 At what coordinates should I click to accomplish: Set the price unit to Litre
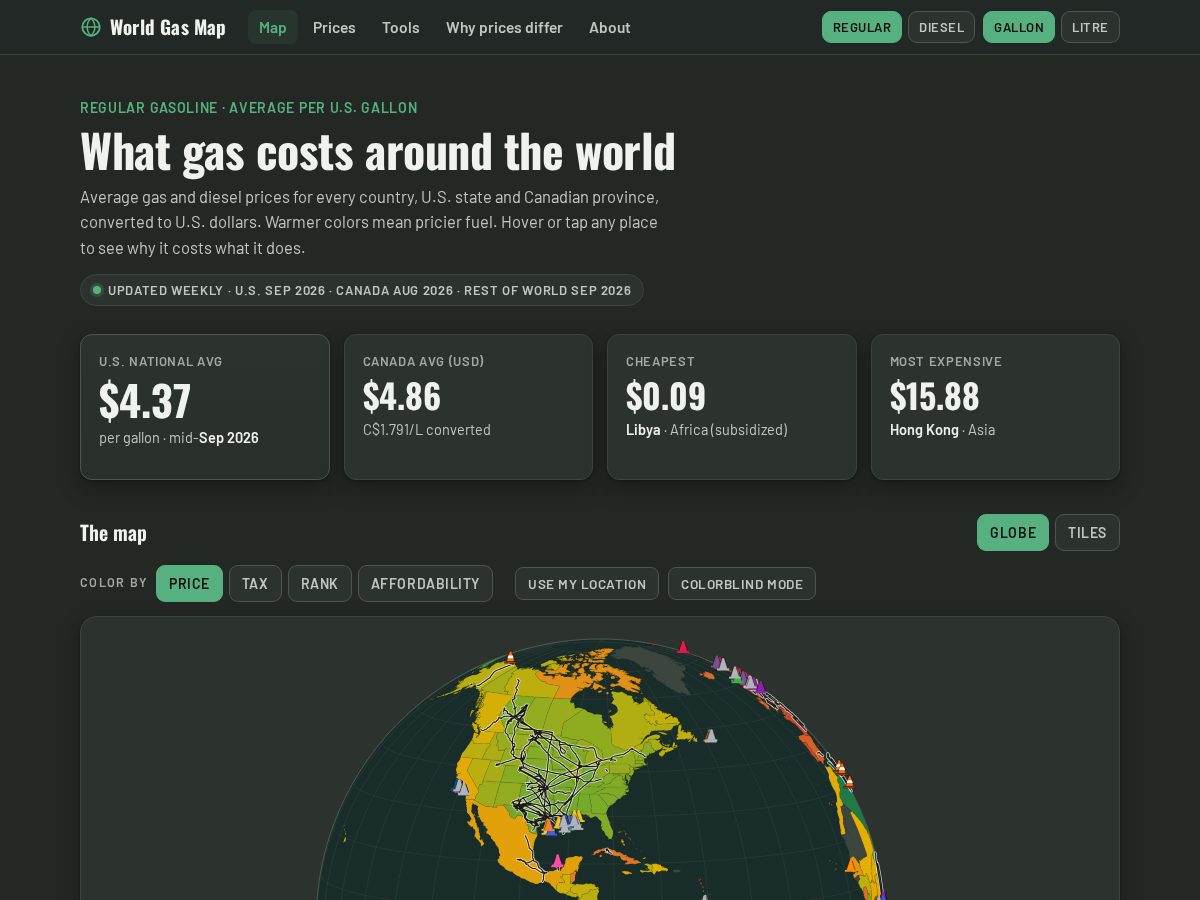[x=1090, y=27]
